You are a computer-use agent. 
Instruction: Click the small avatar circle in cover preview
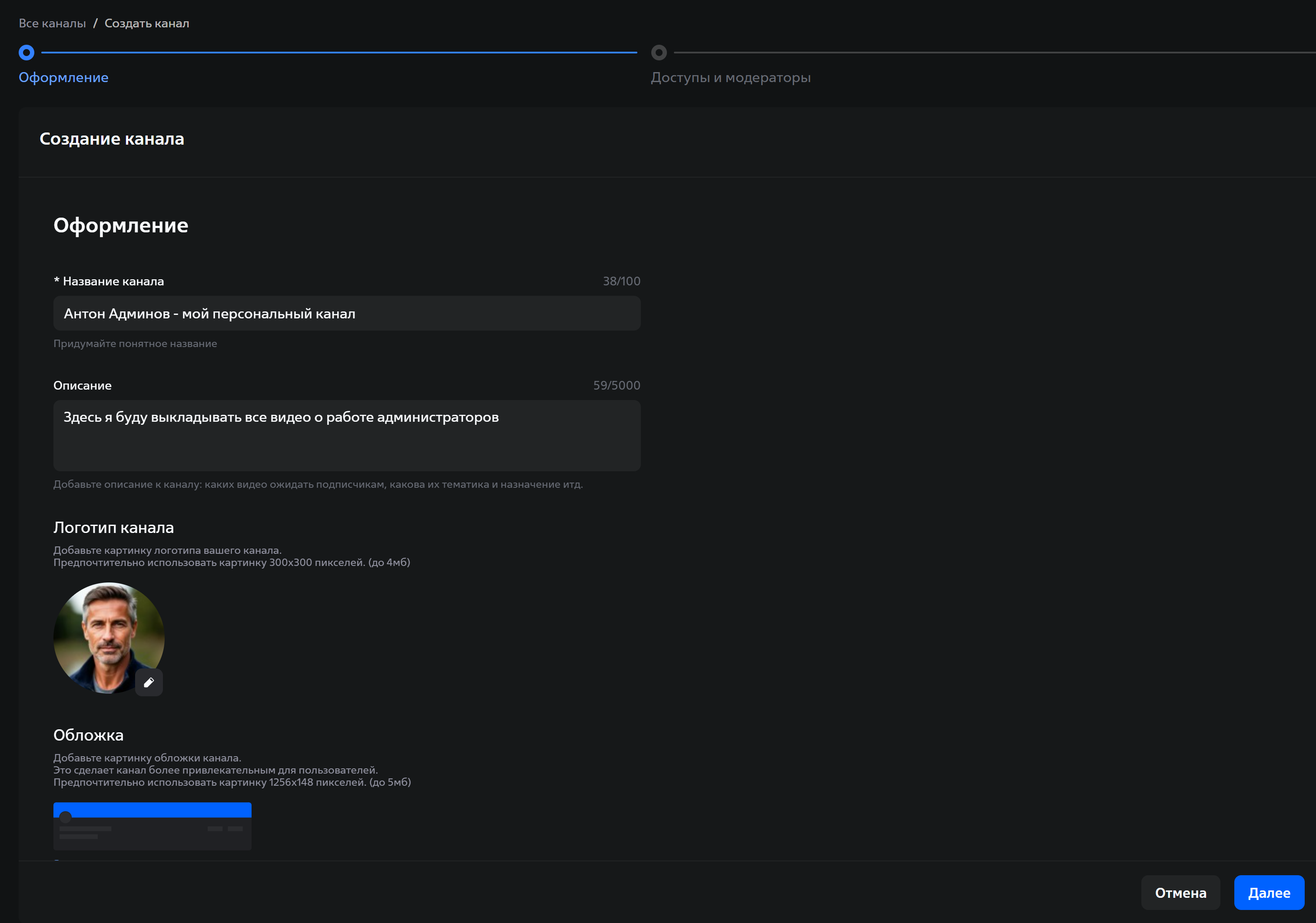(x=66, y=817)
